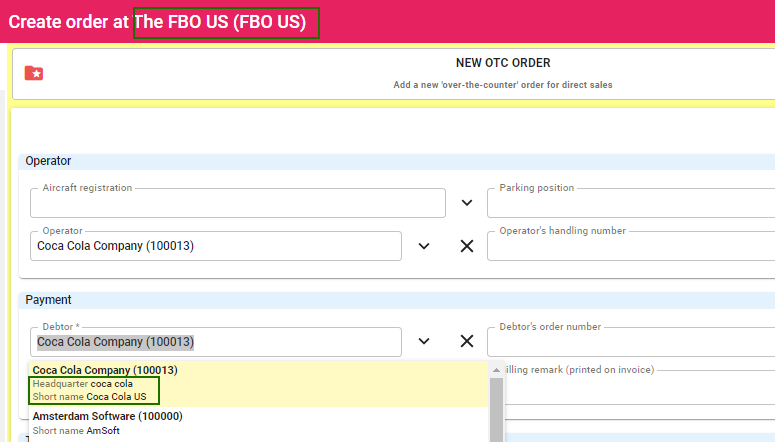Click the red starred folder favorites icon
The width and height of the screenshot is (775, 442).
[34, 73]
